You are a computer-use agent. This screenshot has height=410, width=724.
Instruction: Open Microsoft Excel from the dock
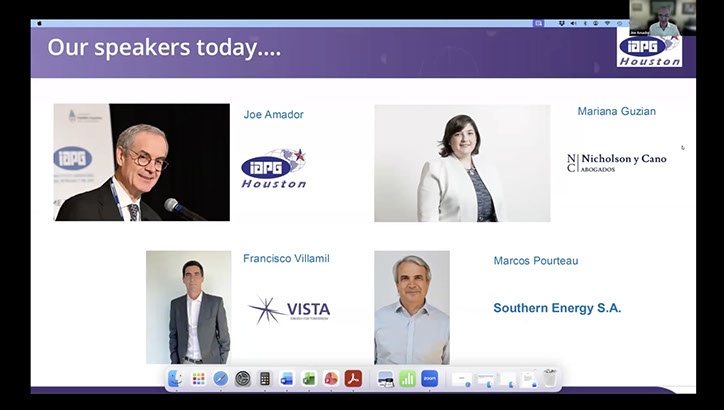pos(309,379)
